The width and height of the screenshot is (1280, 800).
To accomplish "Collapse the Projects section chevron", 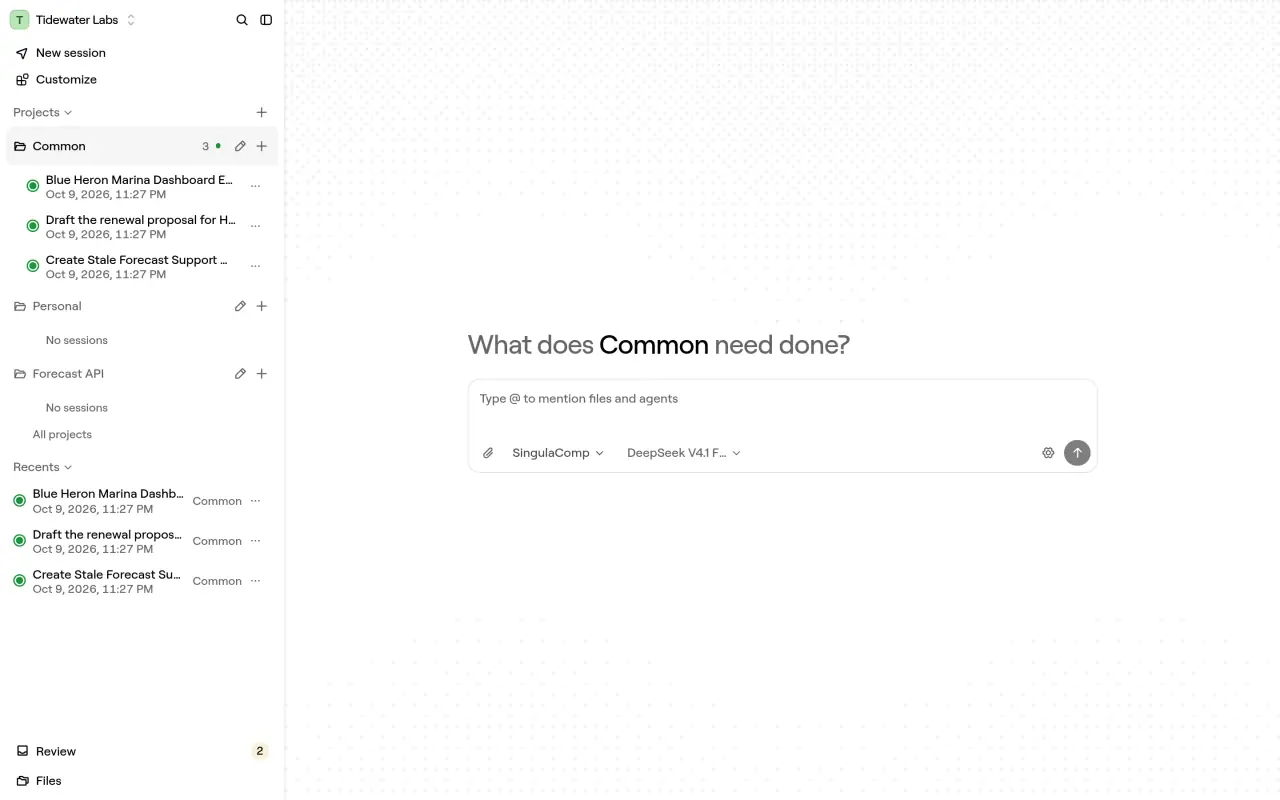I will [x=68, y=113].
